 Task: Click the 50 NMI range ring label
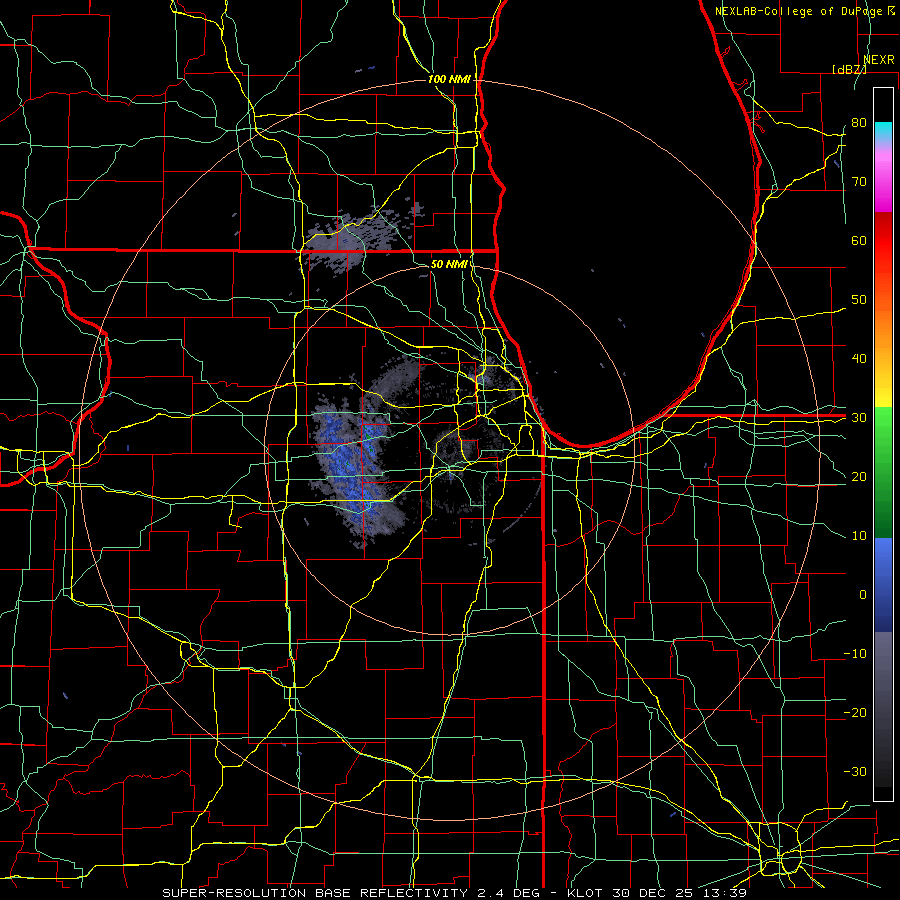click(x=449, y=264)
